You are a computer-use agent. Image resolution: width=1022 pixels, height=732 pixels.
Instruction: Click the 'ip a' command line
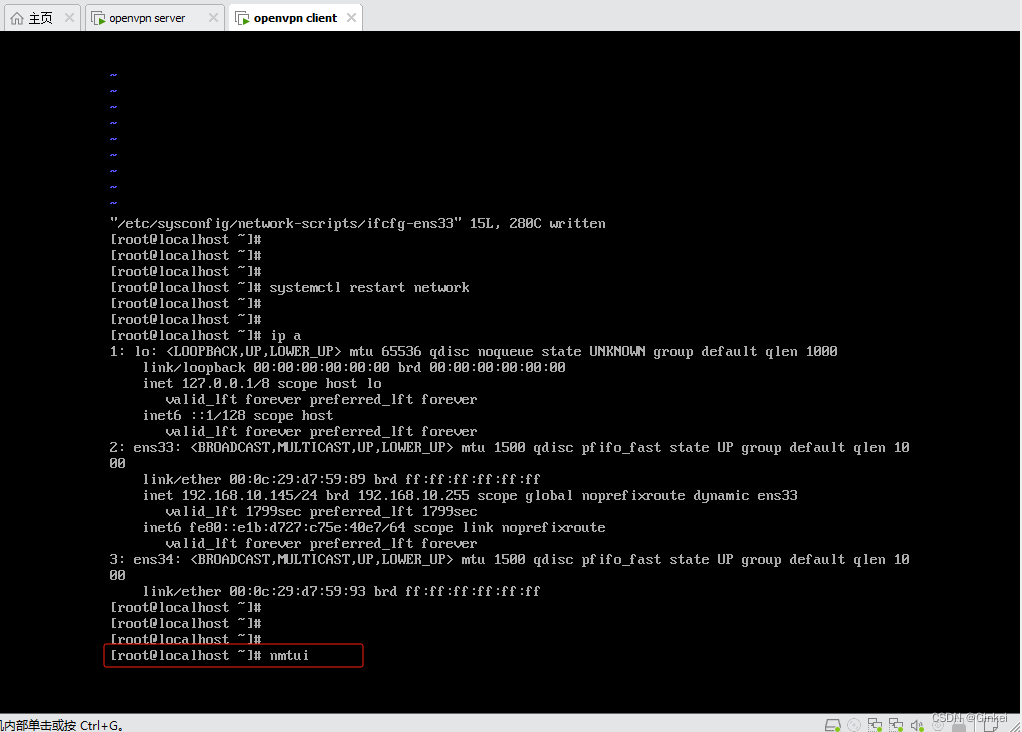(x=205, y=336)
